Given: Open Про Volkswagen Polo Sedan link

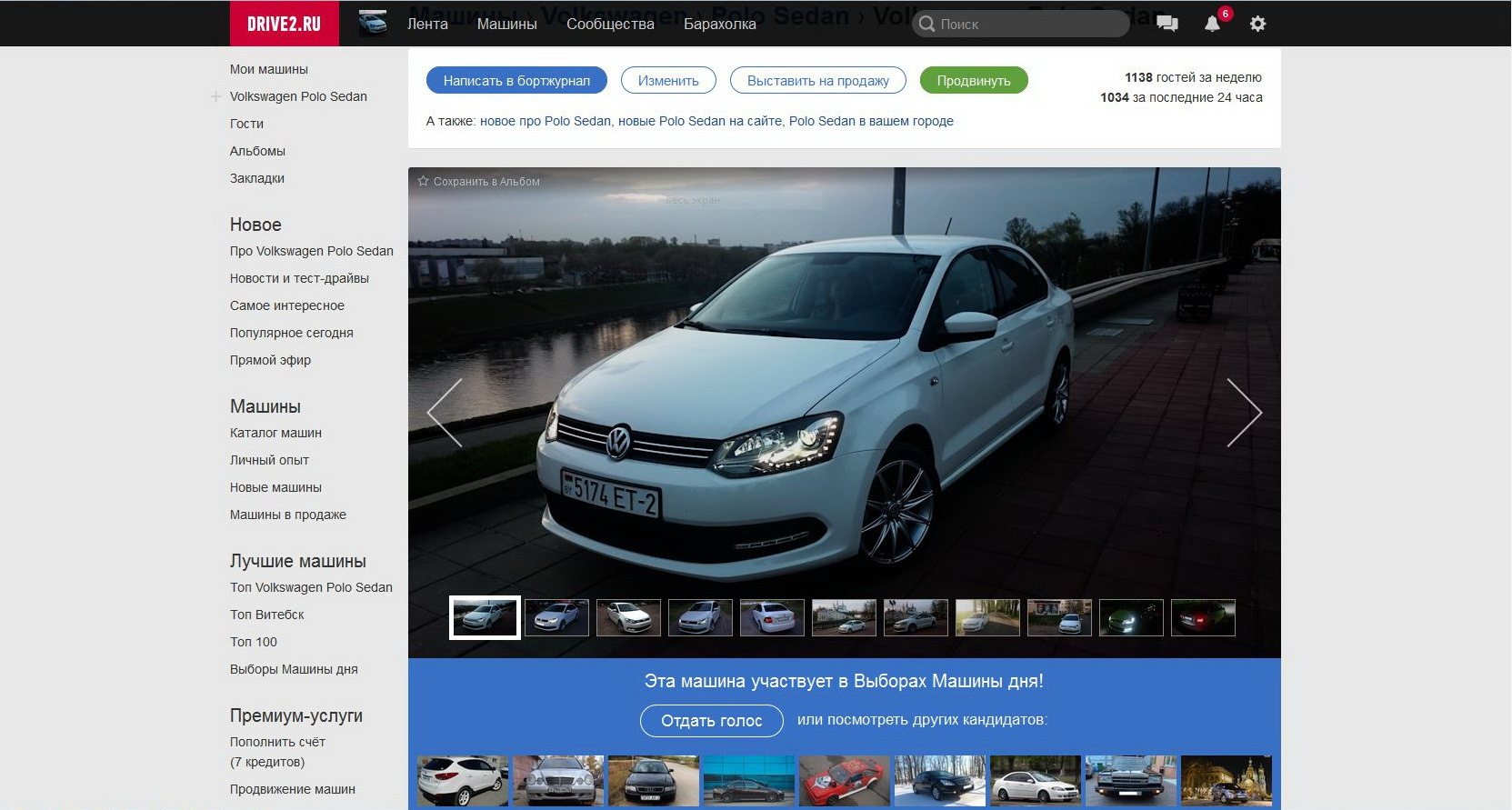Looking at the screenshot, I should (x=312, y=251).
